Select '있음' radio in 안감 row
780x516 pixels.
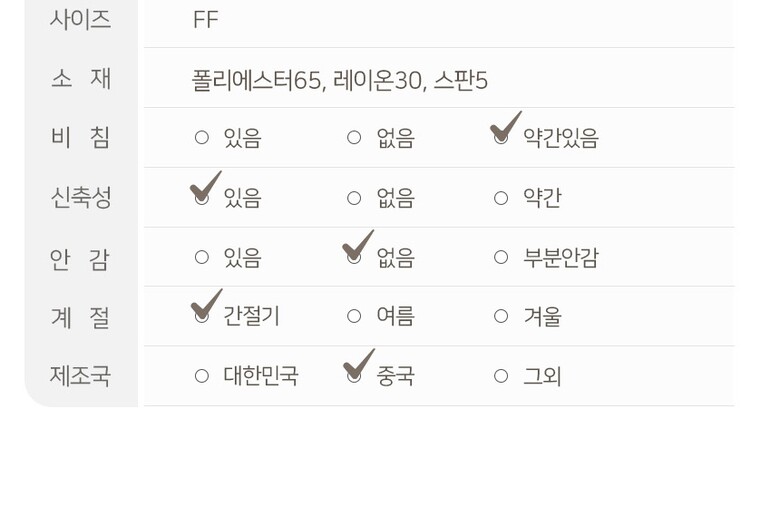click(x=202, y=258)
